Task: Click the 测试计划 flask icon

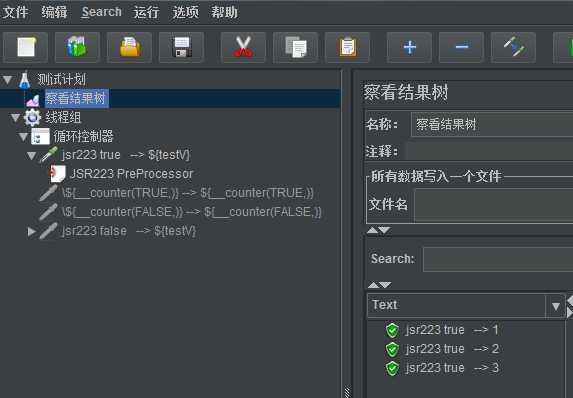Action: tap(24, 80)
